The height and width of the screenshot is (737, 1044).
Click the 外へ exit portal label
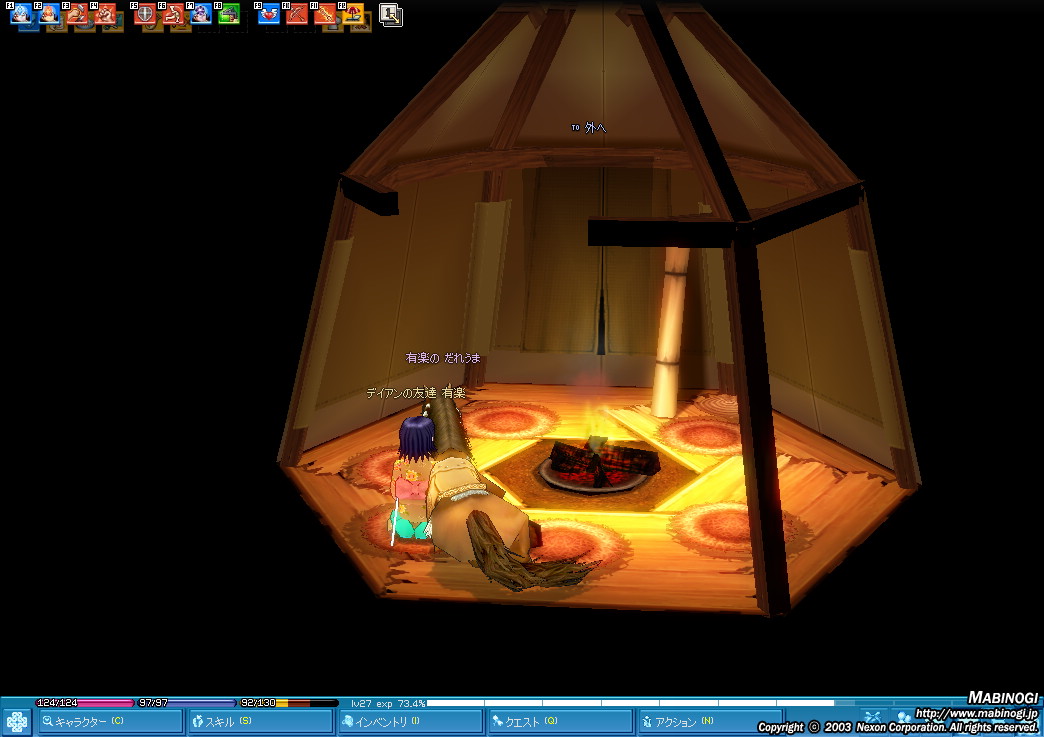click(589, 127)
